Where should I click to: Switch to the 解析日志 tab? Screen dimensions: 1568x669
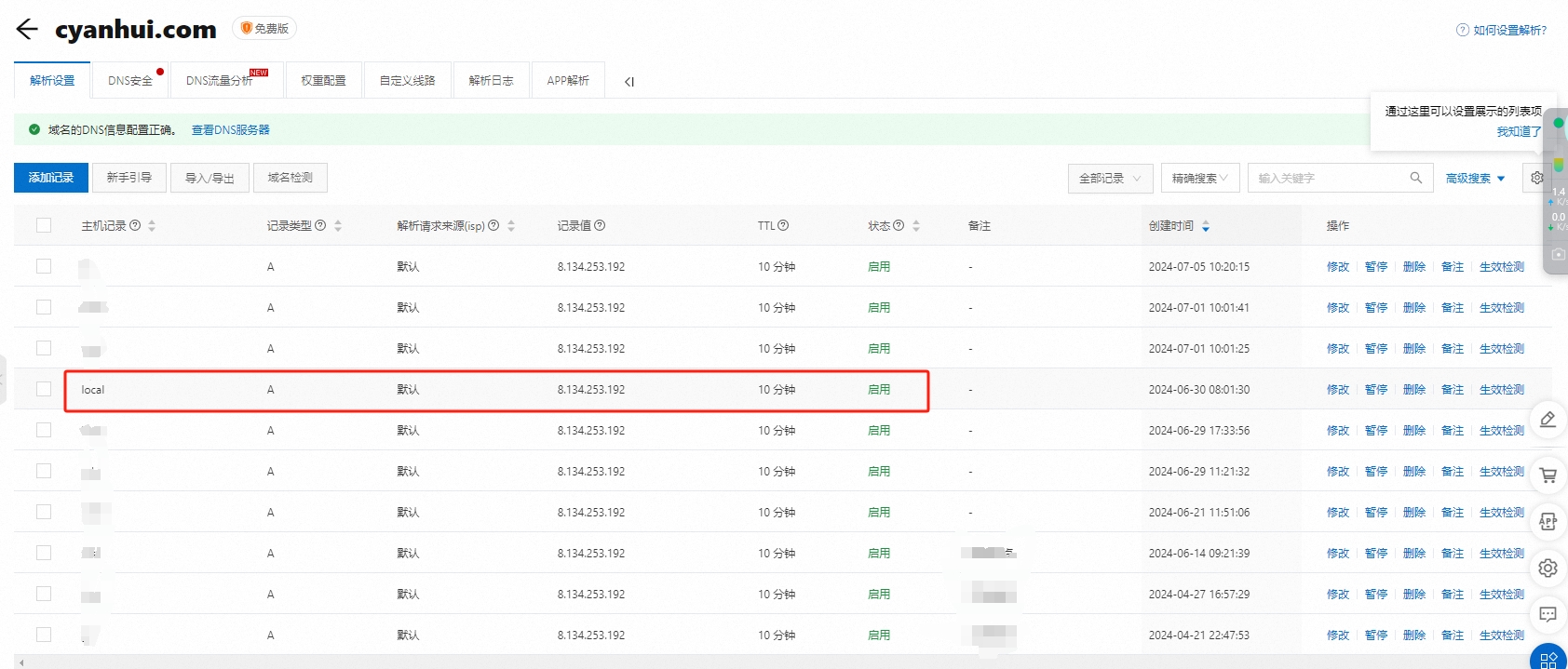click(491, 81)
